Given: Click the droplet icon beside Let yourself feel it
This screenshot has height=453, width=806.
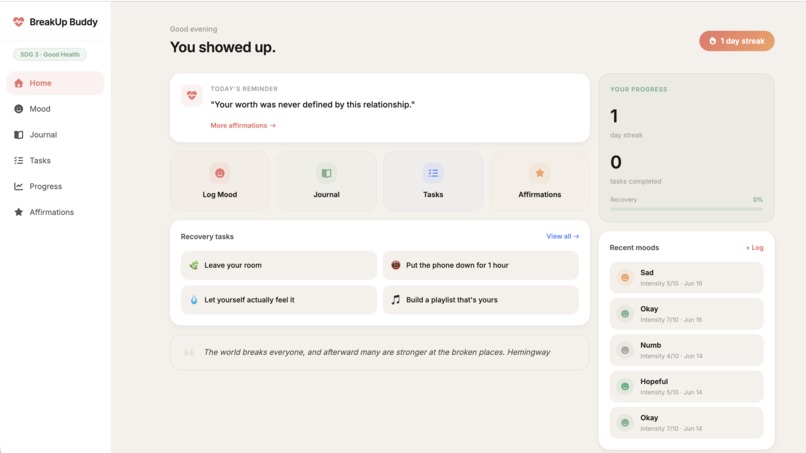Looking at the screenshot, I should 194,300.
